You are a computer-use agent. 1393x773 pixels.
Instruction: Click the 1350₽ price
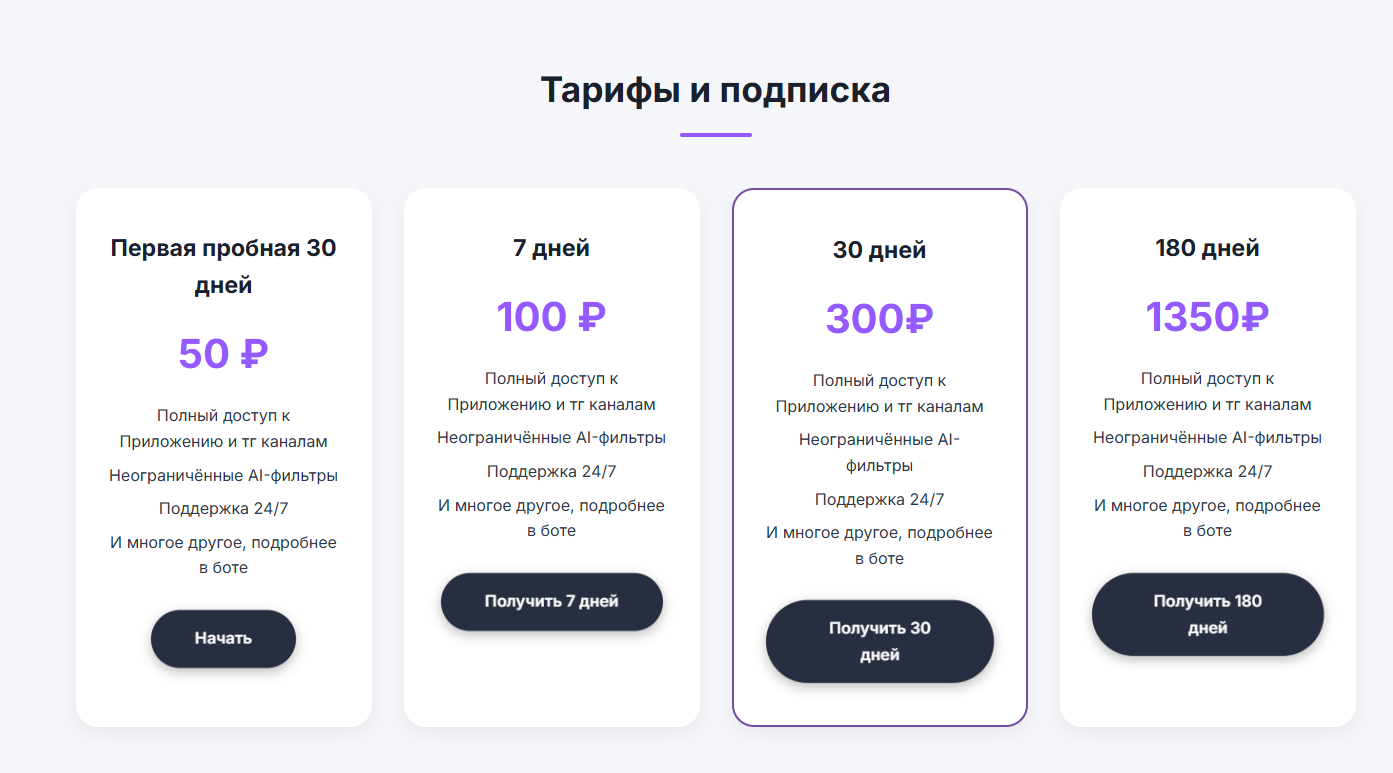(1207, 316)
